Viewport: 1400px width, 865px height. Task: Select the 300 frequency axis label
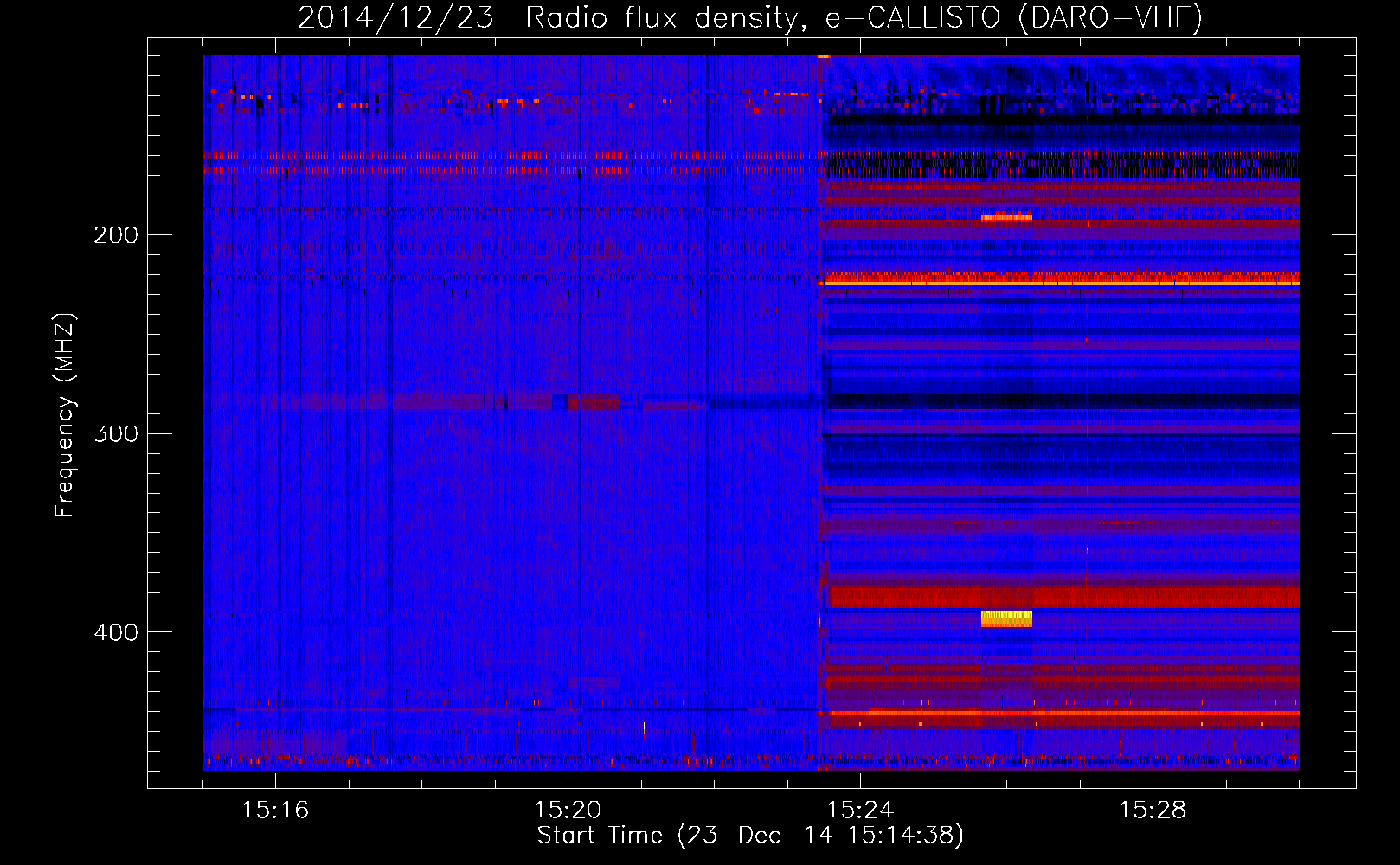coord(115,433)
